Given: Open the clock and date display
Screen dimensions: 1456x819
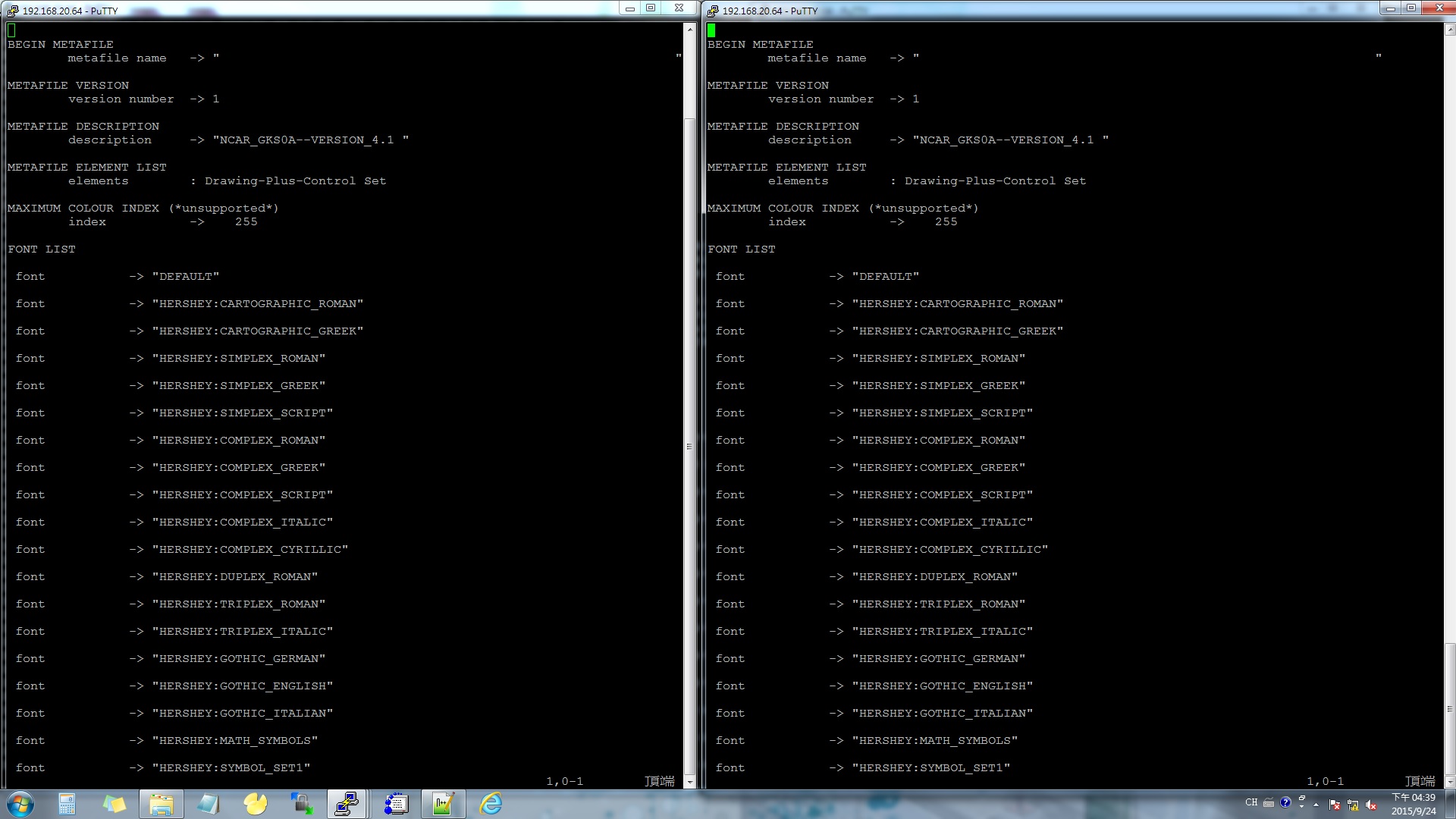Looking at the screenshot, I should (x=1413, y=804).
